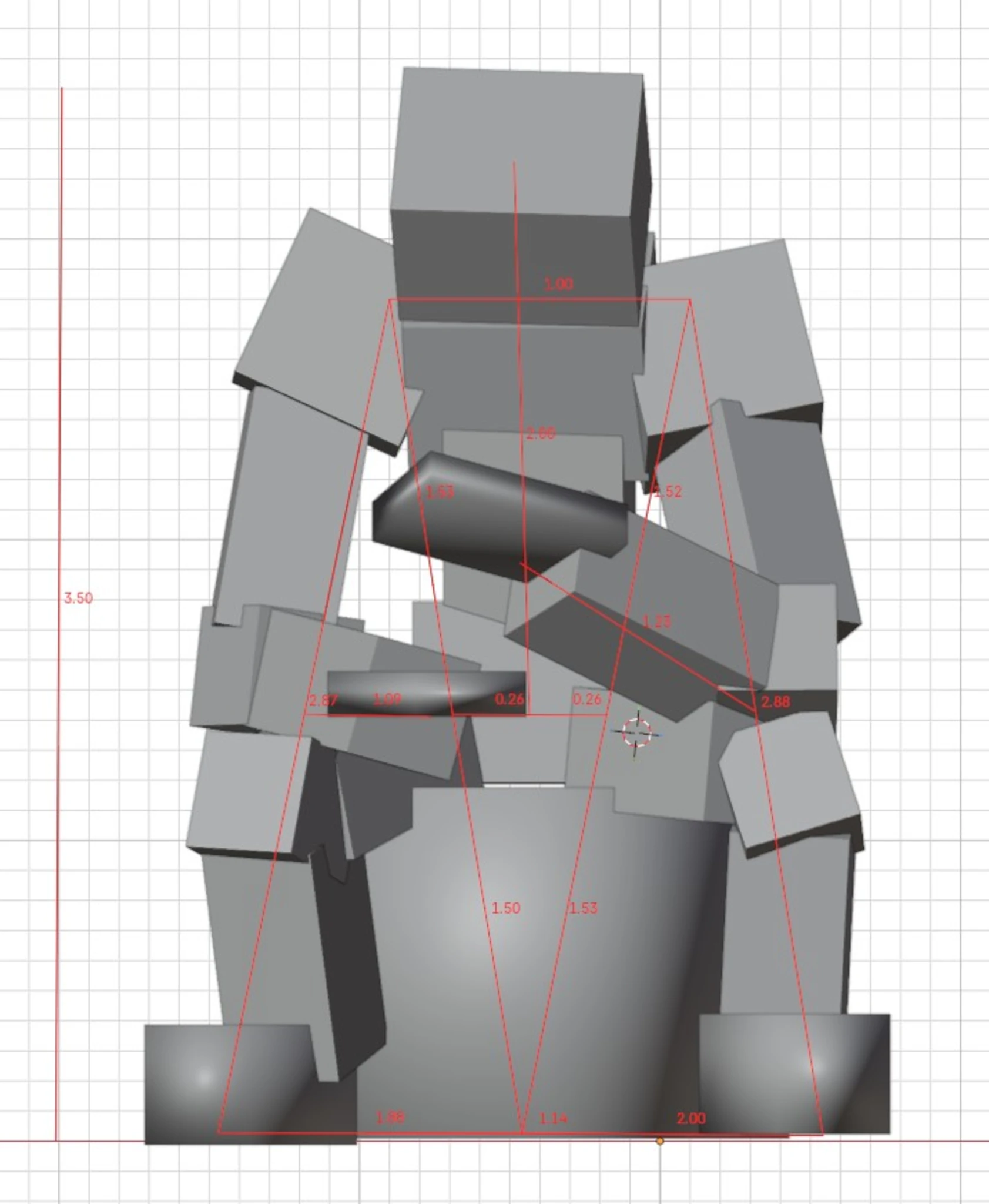Click the 3.50 height measurement label
Screen dimensions: 989x1204
pos(78,598)
